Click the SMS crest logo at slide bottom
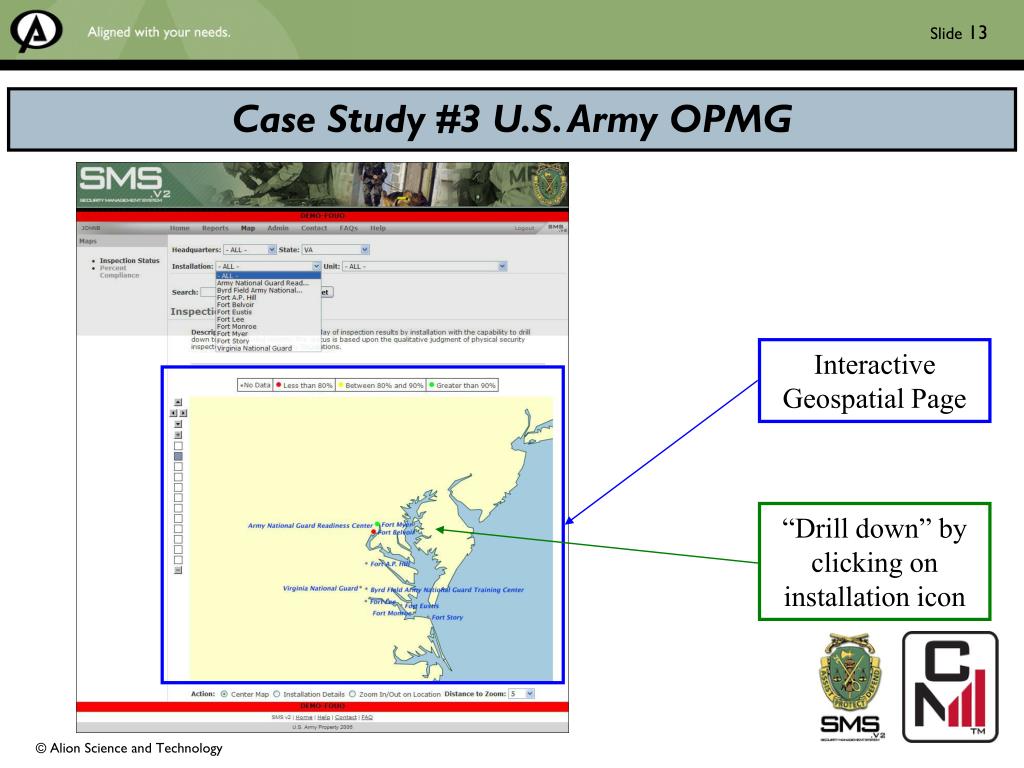This screenshot has width=1024, height=768. click(852, 686)
